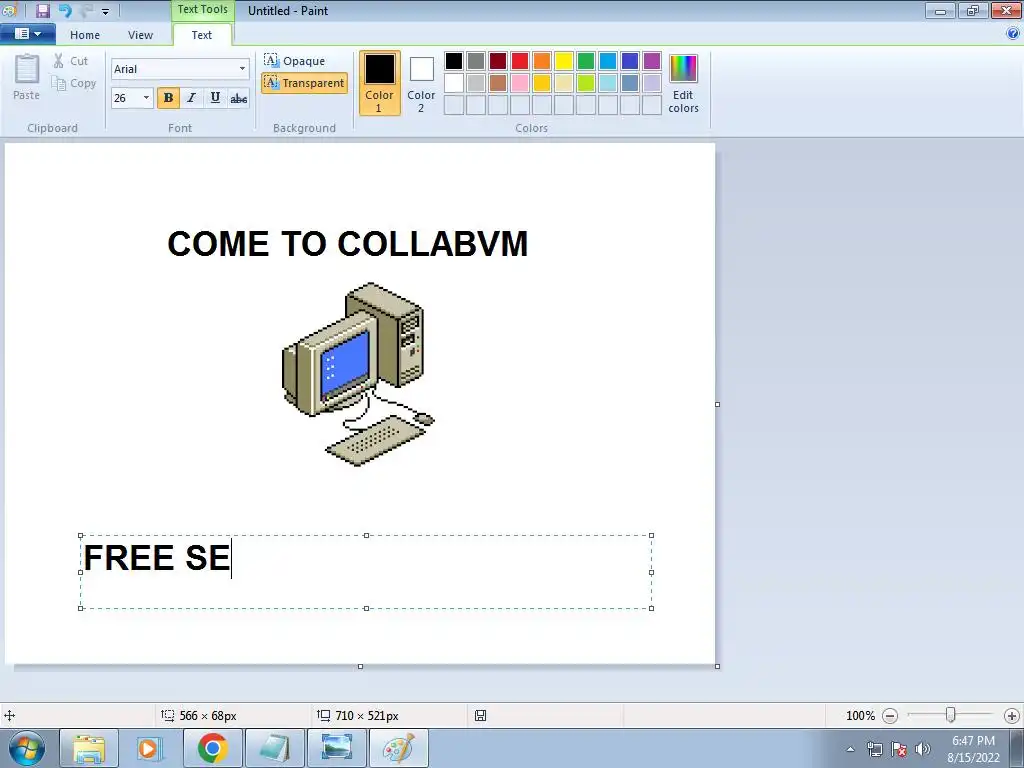Pick the indigo blue color swatch
The width and height of the screenshot is (1024, 768).
tap(630, 61)
